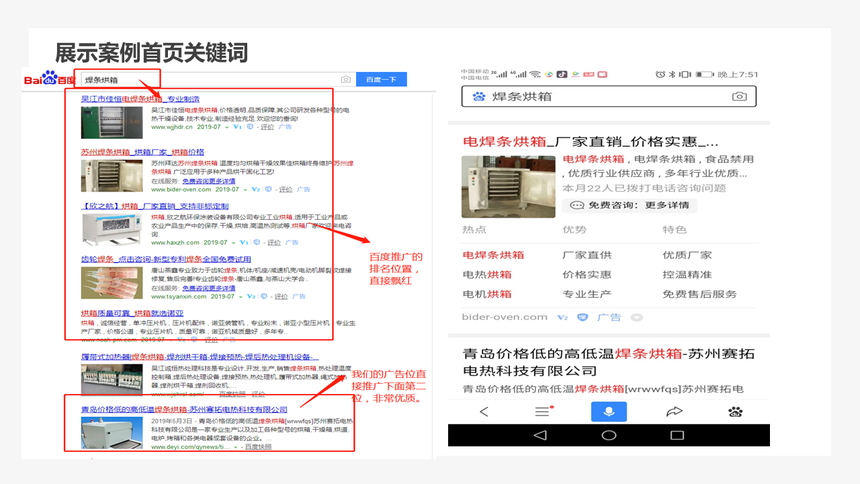Click shield icon next to mobile bider-oven.com
The height and width of the screenshot is (484, 860).
[582, 317]
